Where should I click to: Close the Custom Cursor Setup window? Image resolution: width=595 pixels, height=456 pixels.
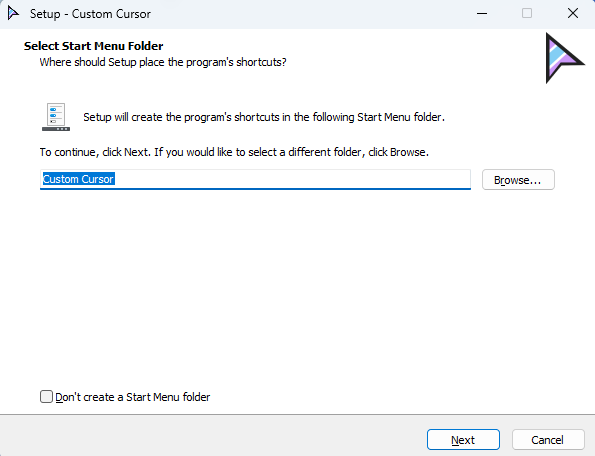573,14
